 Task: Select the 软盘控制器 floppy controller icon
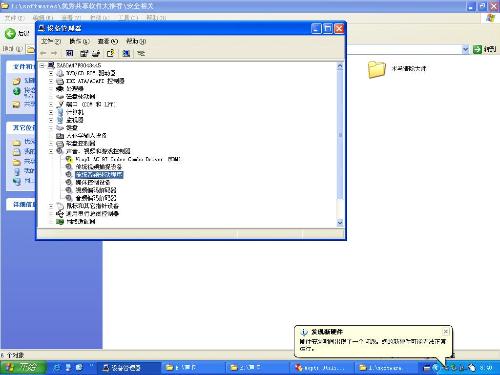point(60,144)
